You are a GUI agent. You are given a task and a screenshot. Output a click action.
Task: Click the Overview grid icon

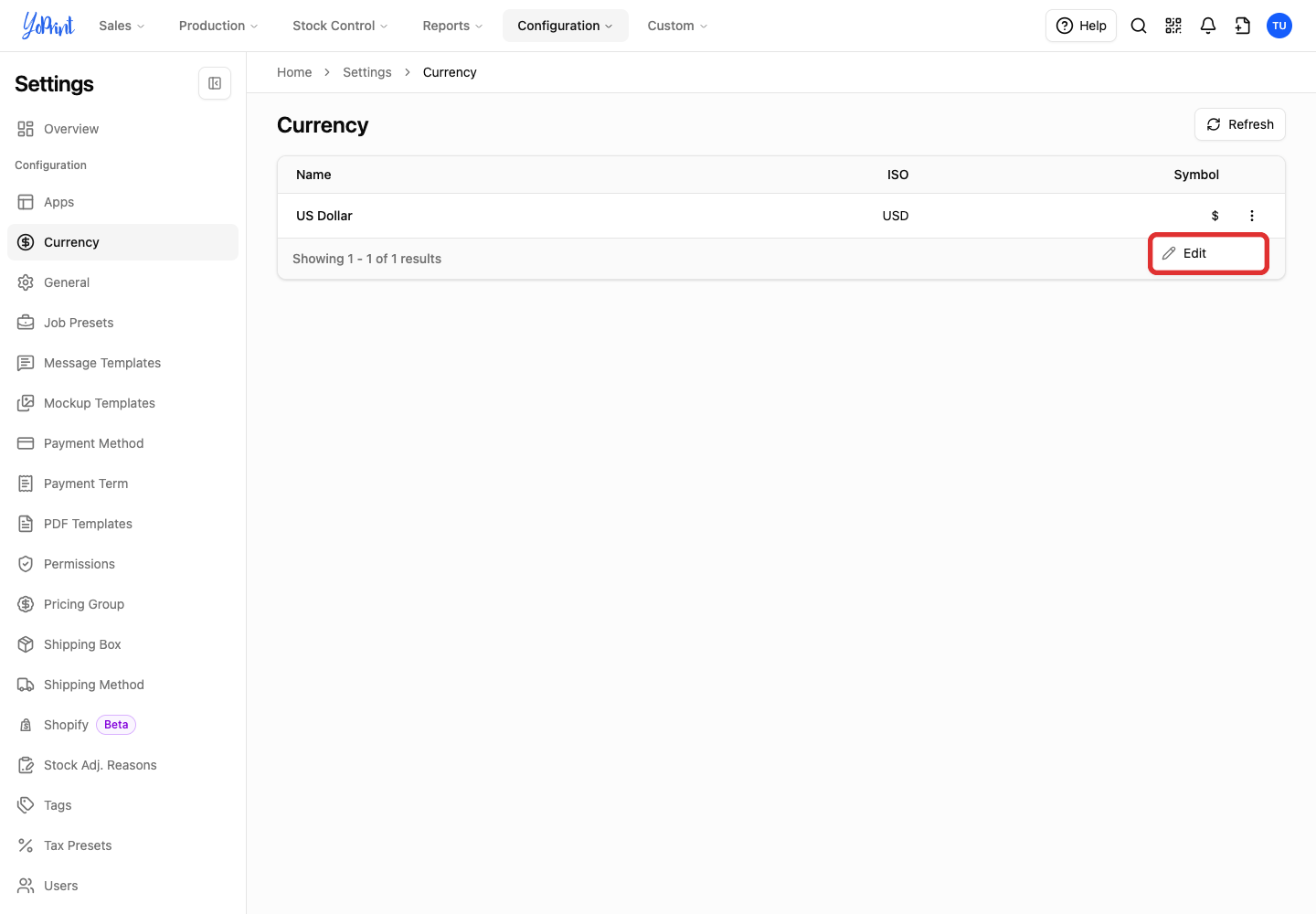click(x=26, y=129)
